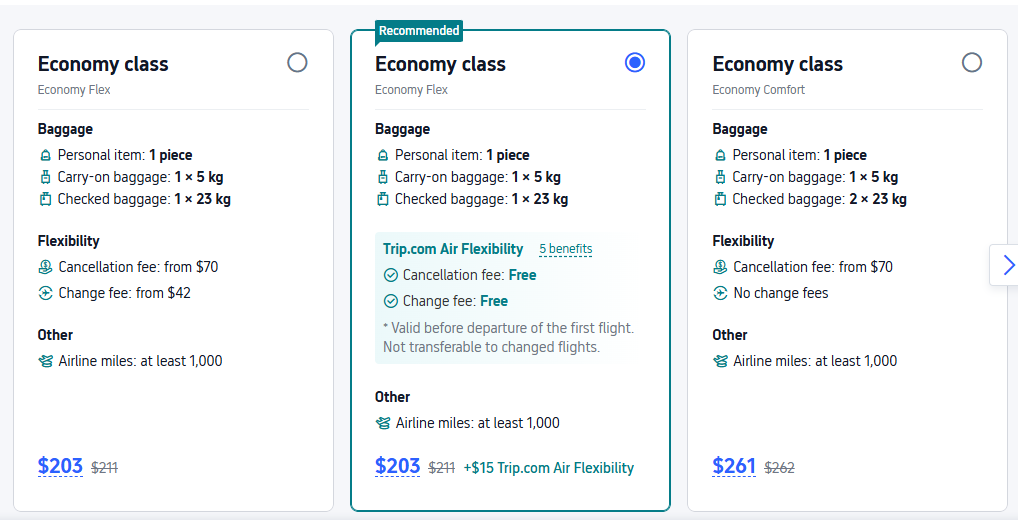Click free cancellation checkmark icon

tap(390, 276)
